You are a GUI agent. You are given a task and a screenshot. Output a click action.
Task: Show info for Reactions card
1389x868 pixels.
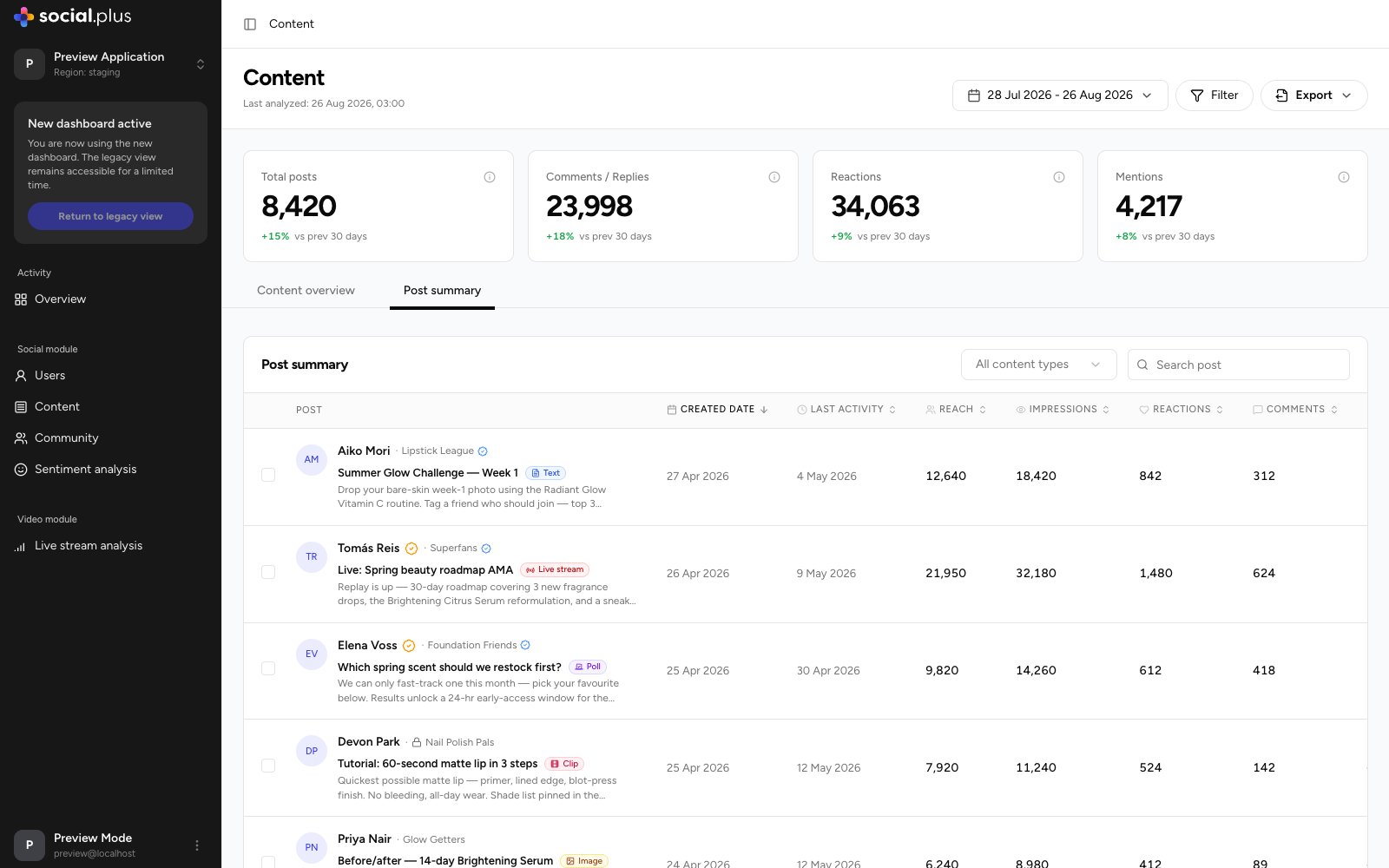coord(1059,177)
